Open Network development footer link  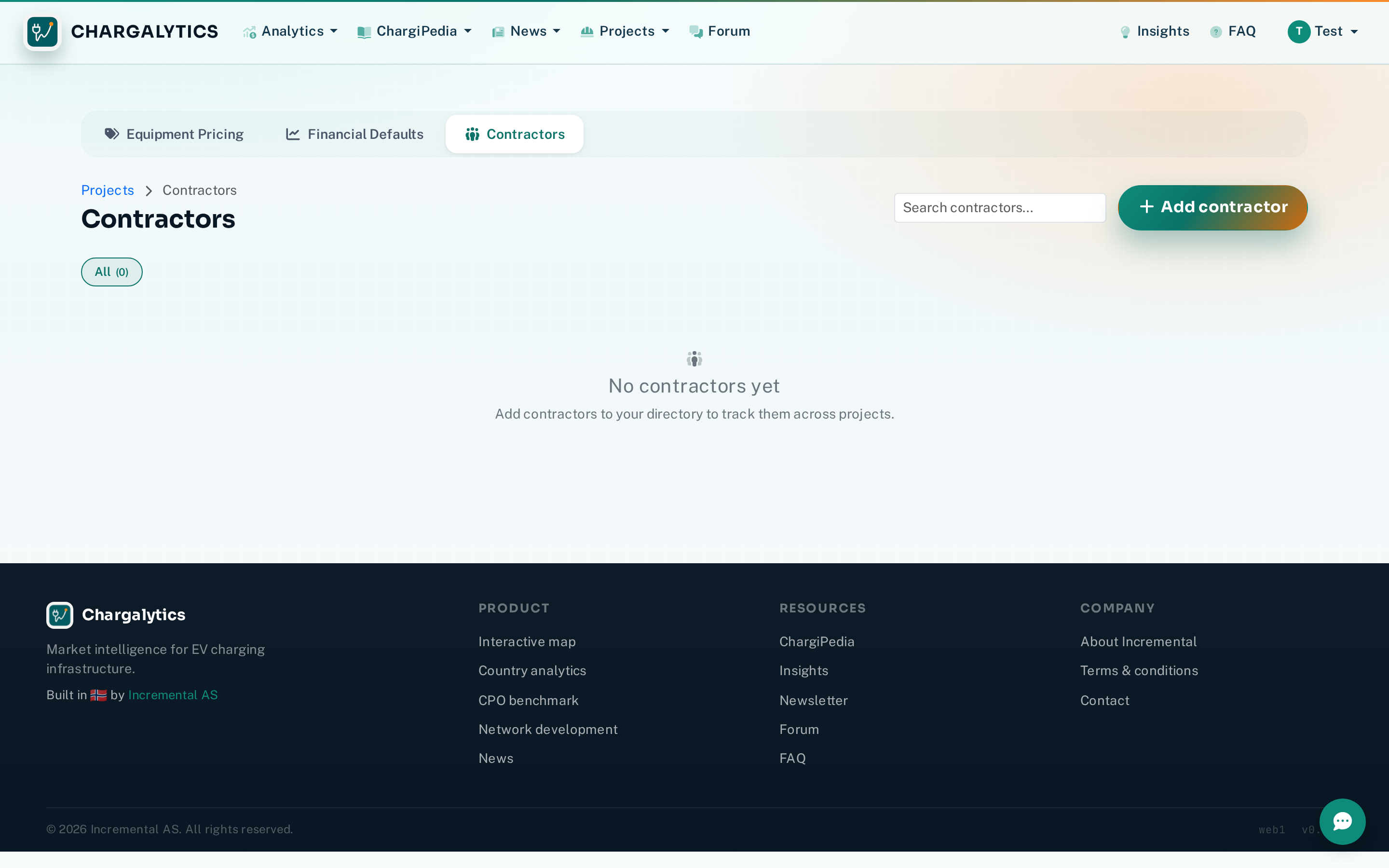coord(548,729)
